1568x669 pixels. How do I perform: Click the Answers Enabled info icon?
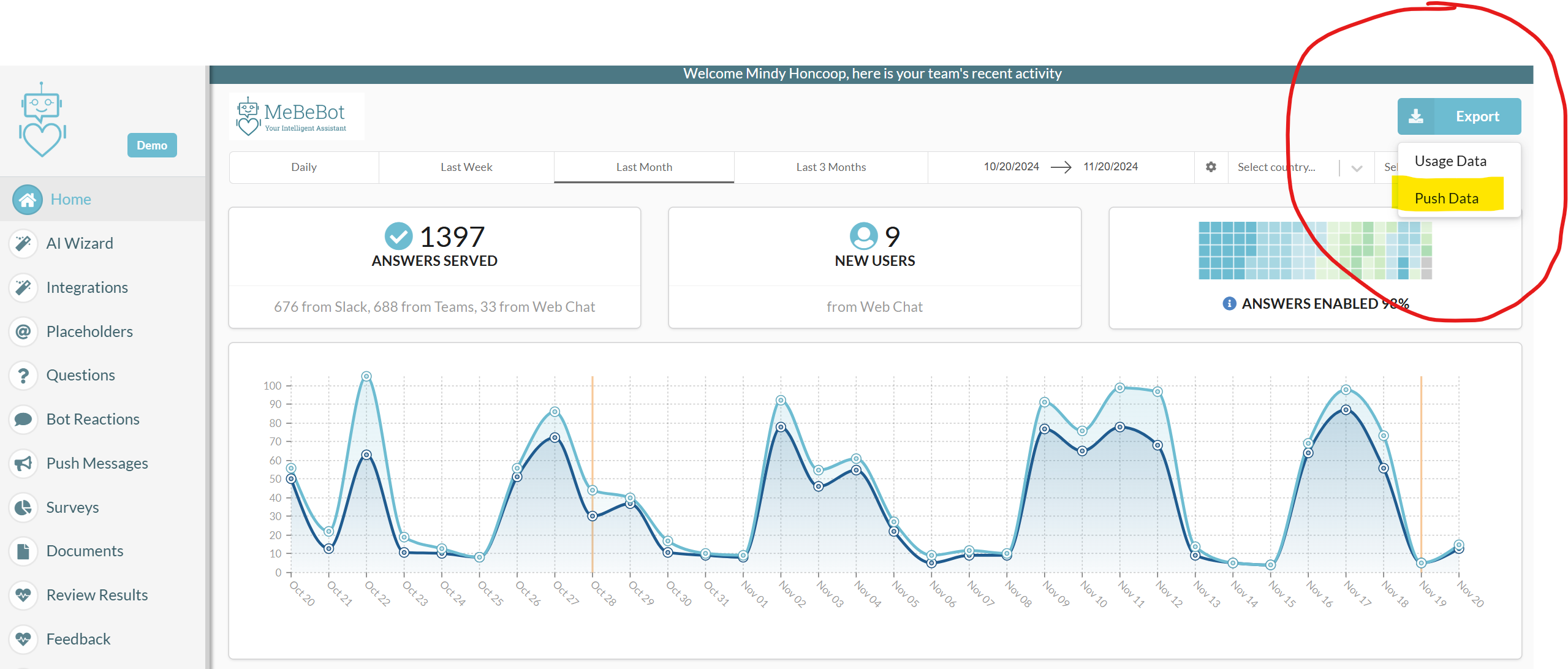click(x=1229, y=304)
